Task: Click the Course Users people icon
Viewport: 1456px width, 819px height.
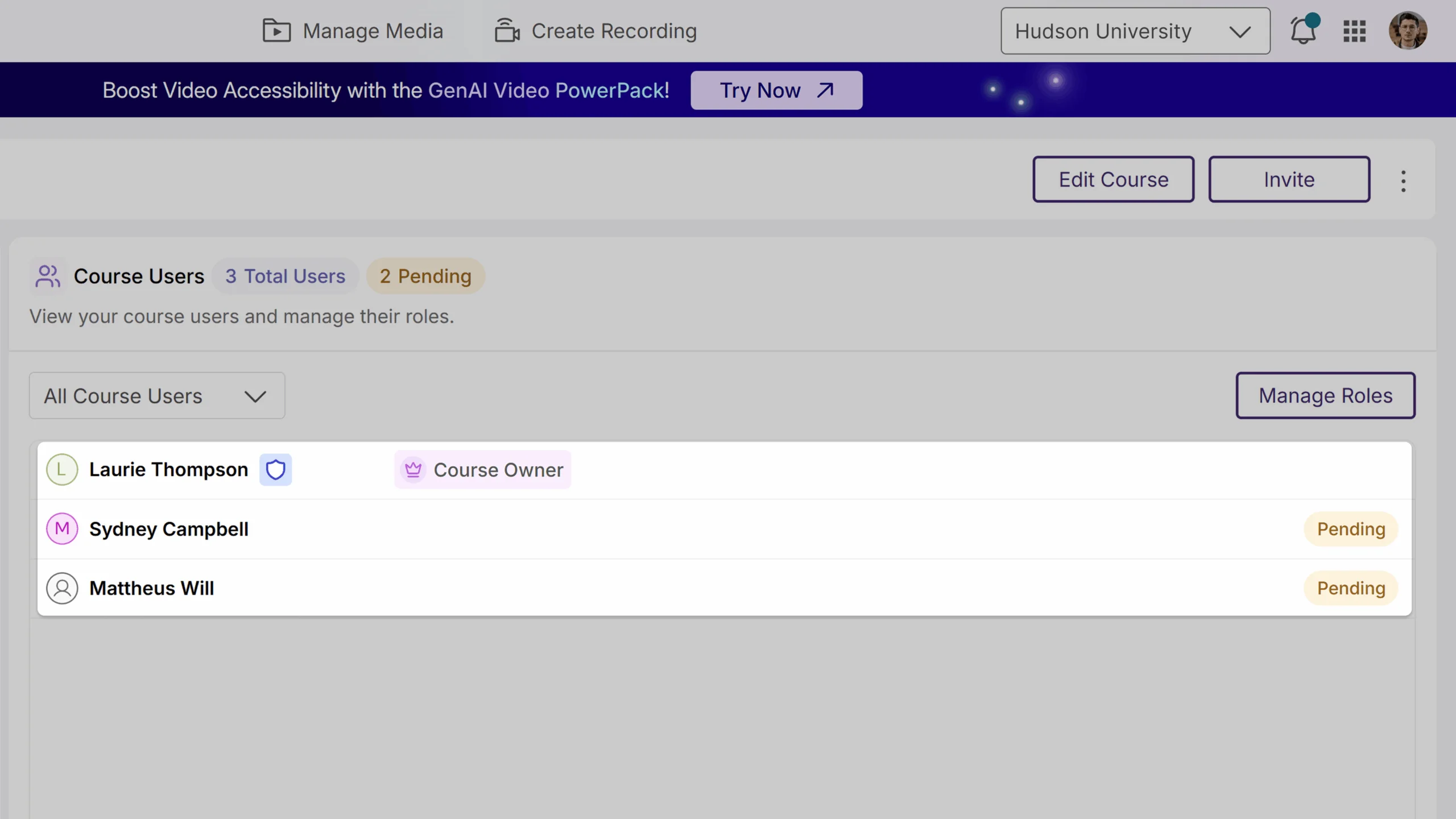Action: (48, 276)
